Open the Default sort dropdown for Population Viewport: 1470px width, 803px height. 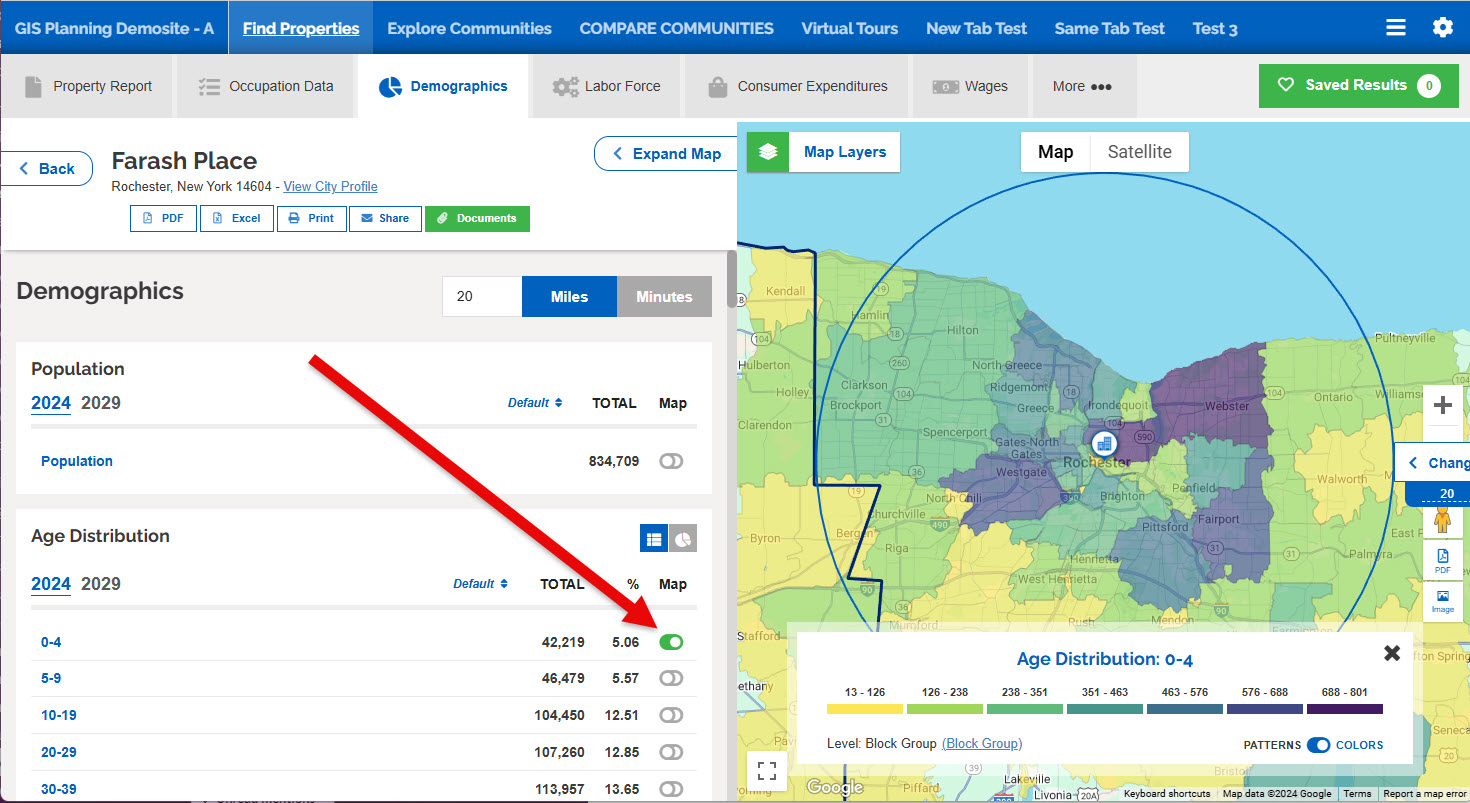point(536,402)
